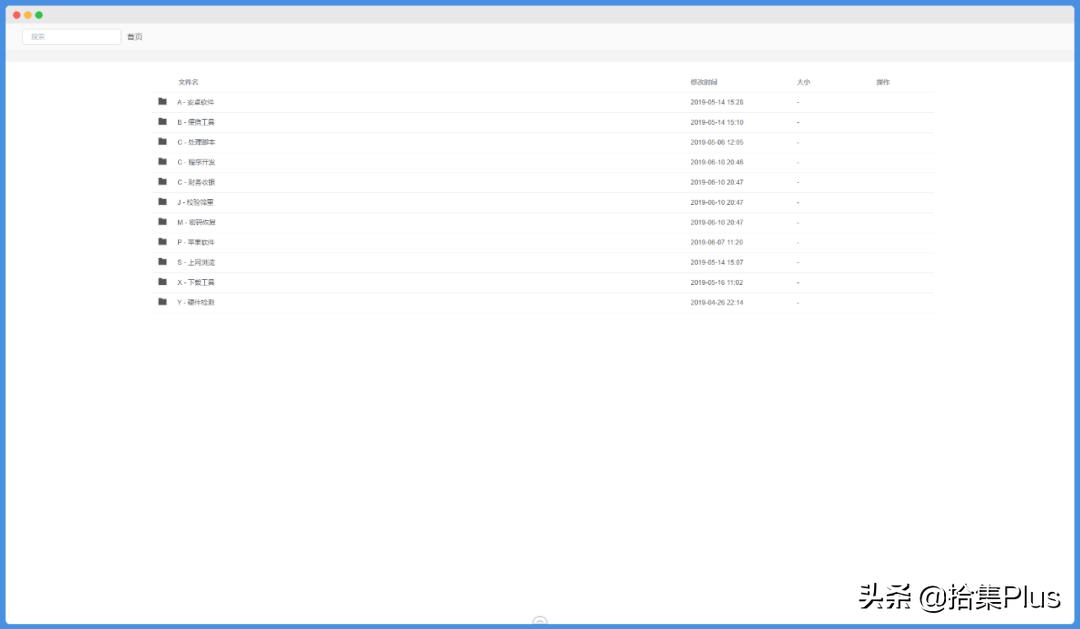Click the folder icon beside X - 下载工具
The width and height of the screenshot is (1080, 629).
[163, 282]
